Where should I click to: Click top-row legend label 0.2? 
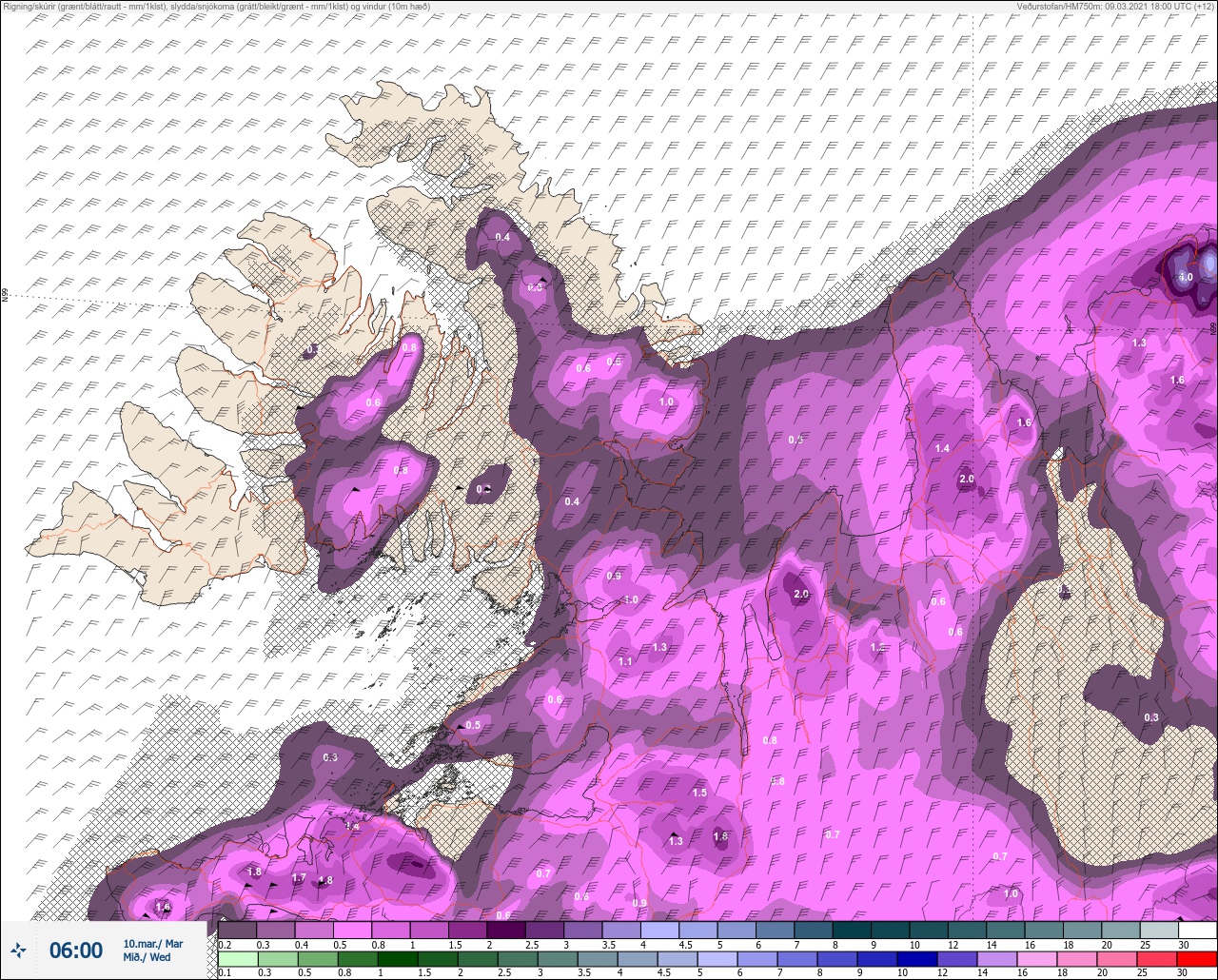click(224, 944)
